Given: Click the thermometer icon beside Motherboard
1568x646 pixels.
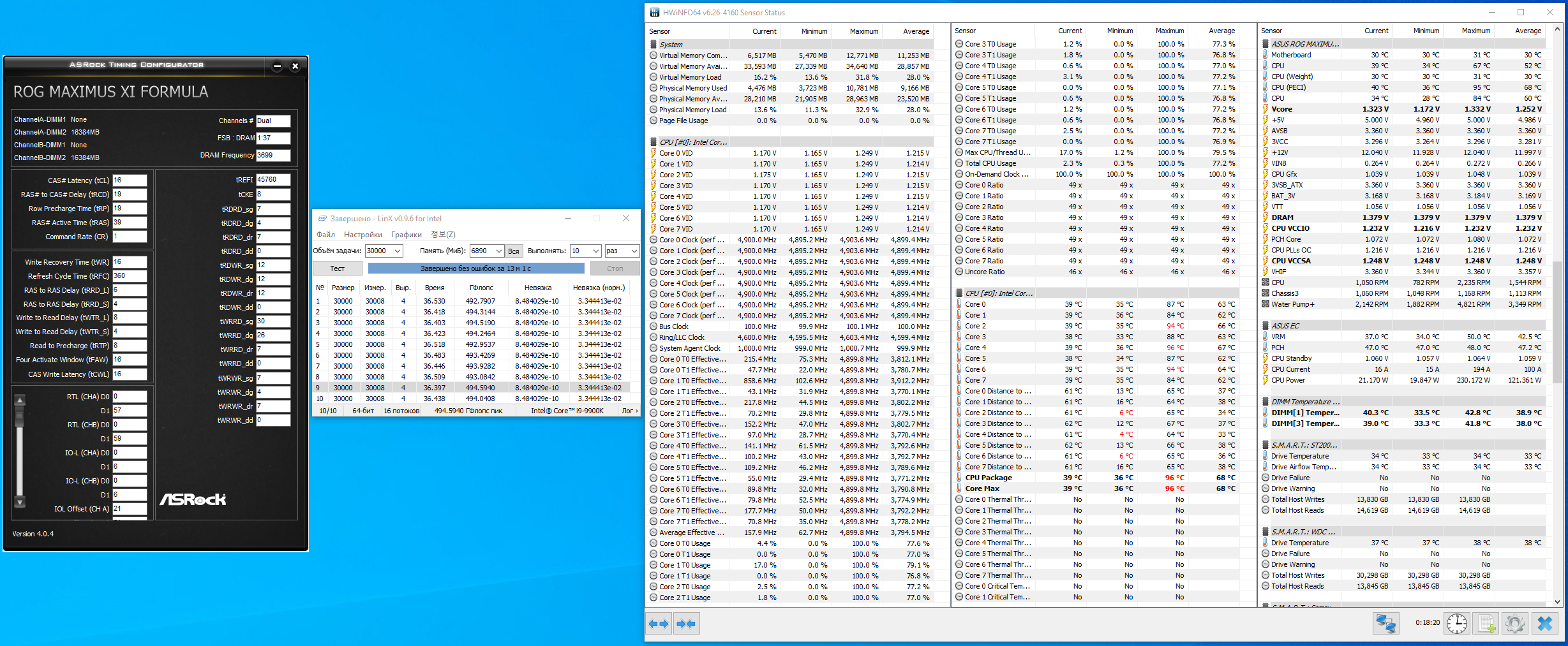Looking at the screenshot, I should pos(1266,55).
